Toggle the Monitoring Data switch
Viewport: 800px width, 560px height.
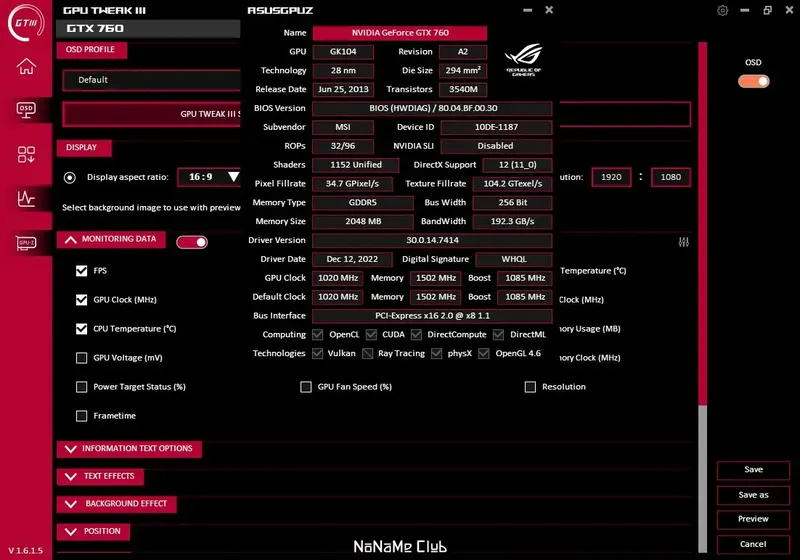pyautogui.click(x=192, y=242)
